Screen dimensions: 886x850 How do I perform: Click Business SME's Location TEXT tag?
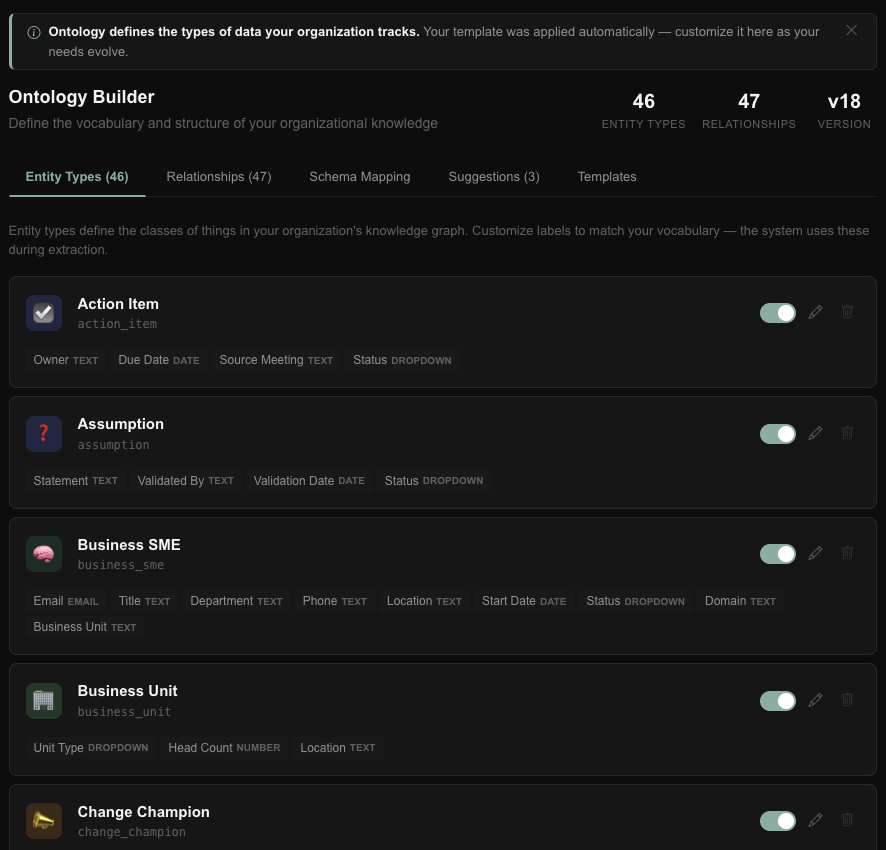tap(424, 601)
